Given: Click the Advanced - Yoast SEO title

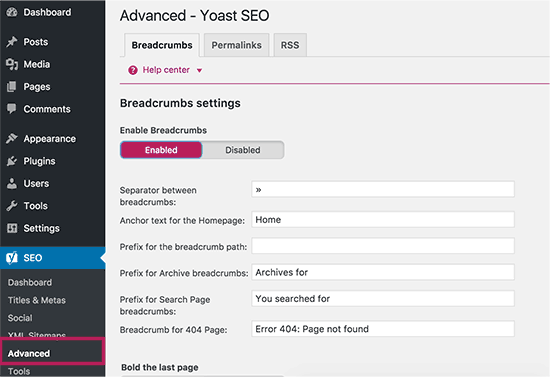Looking at the screenshot, I should [194, 16].
